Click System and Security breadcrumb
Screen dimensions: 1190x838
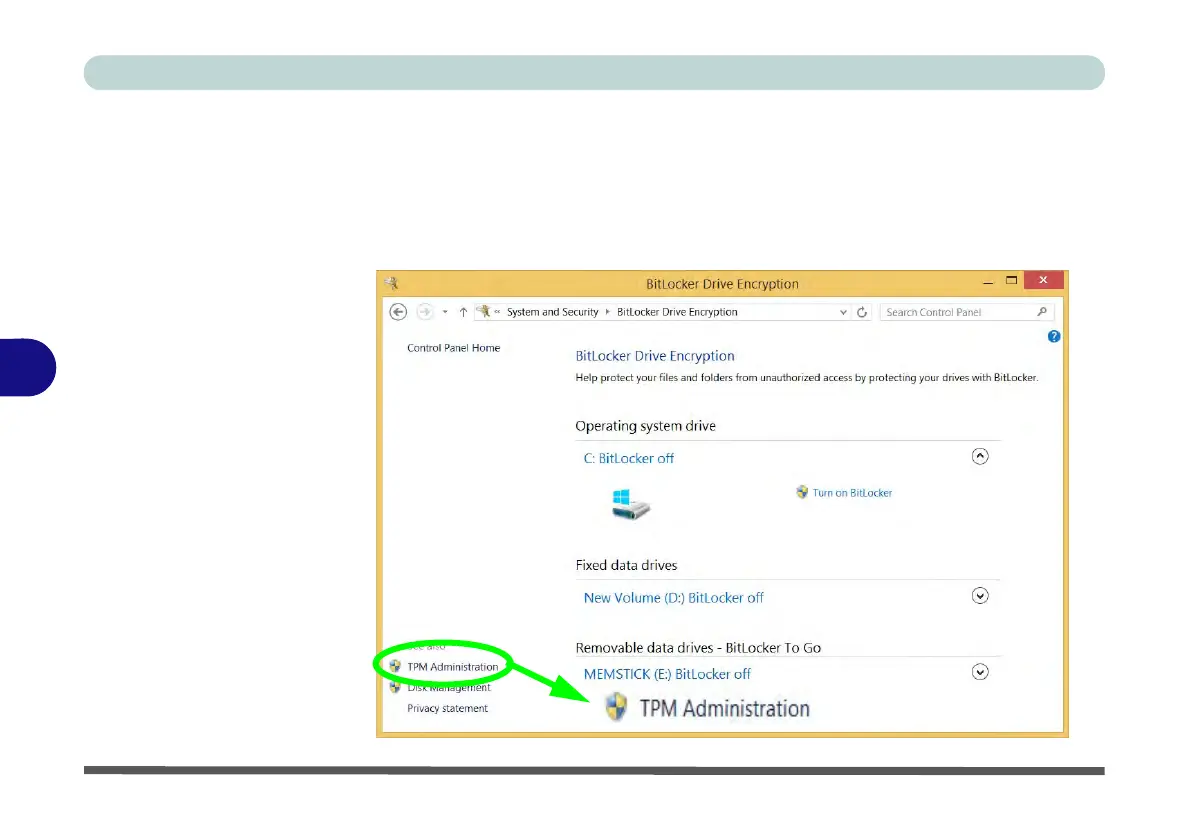point(552,312)
